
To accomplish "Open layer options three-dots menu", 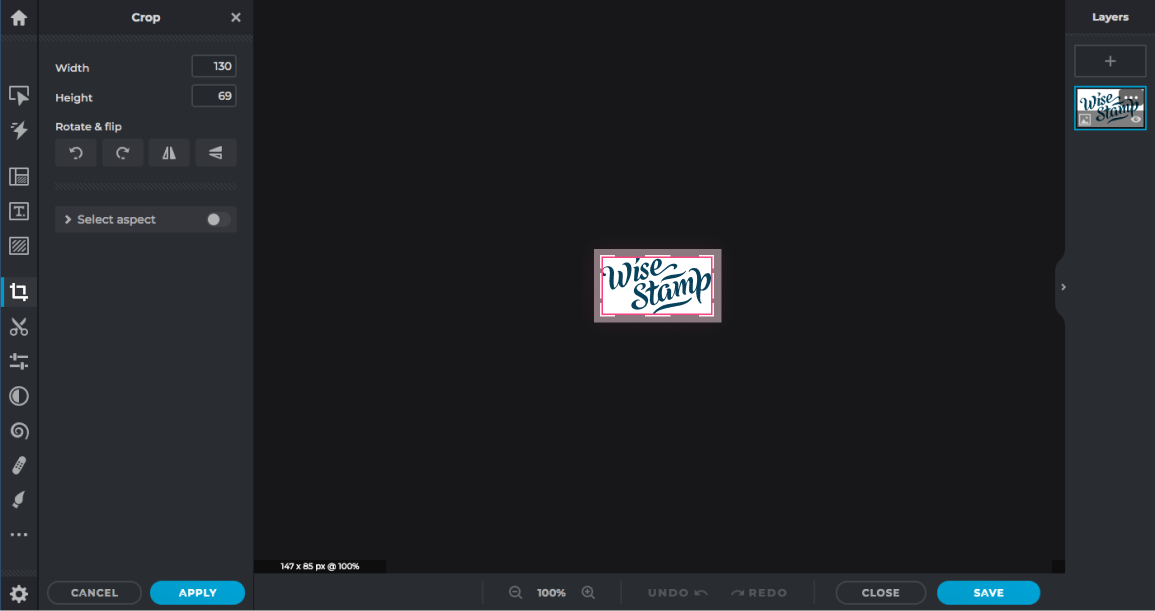I will point(1131,97).
